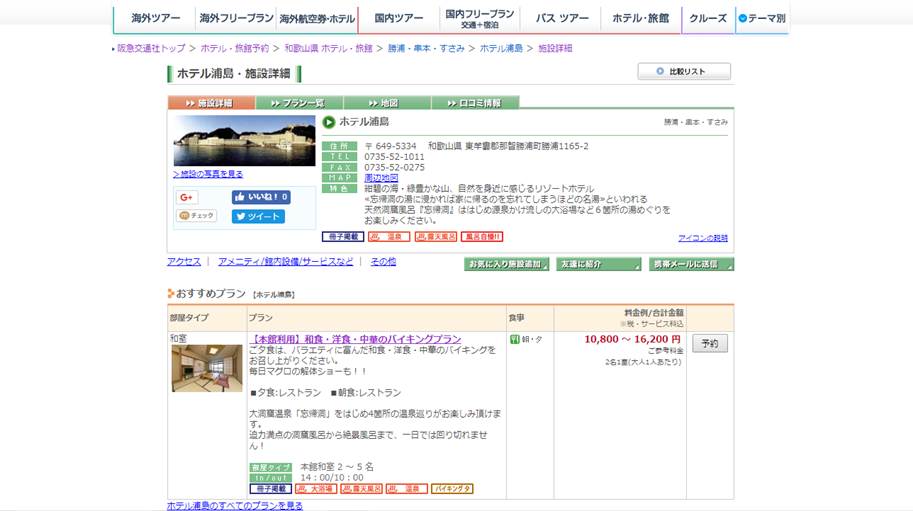Open the 海外航空券・ホテル navigation tab

(x=317, y=19)
